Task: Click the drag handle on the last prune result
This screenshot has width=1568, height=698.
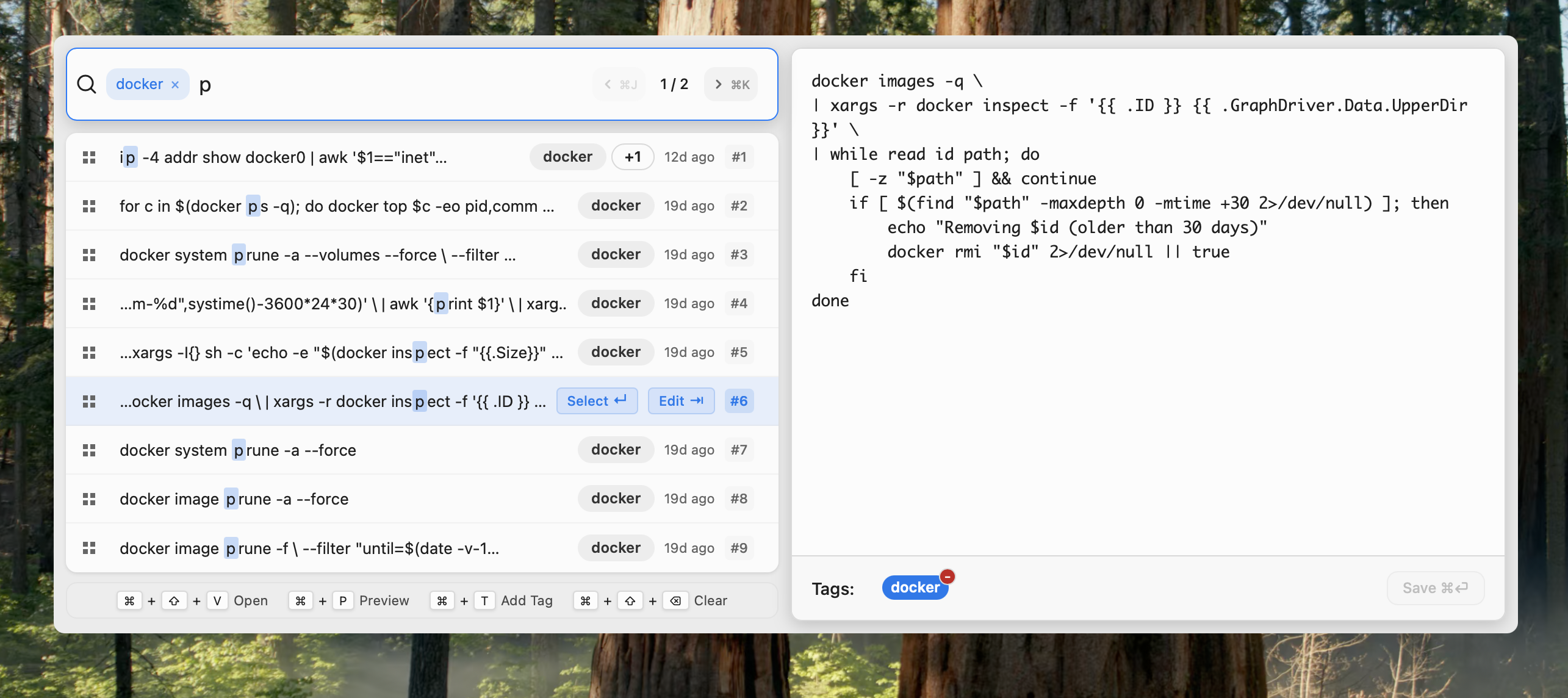Action: pyautogui.click(x=89, y=548)
